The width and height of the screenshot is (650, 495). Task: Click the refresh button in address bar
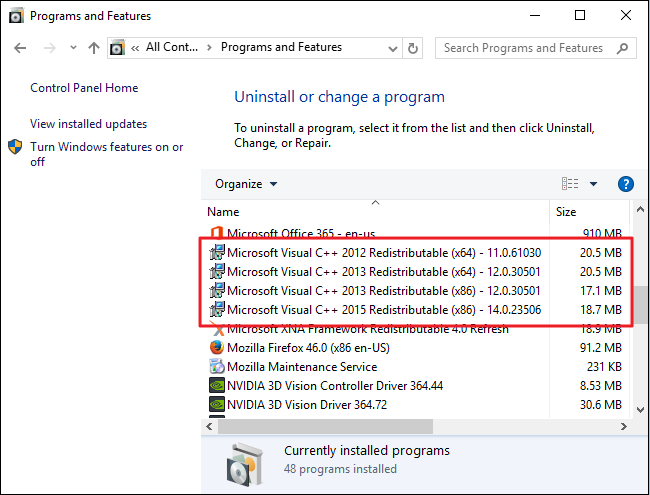click(x=415, y=48)
